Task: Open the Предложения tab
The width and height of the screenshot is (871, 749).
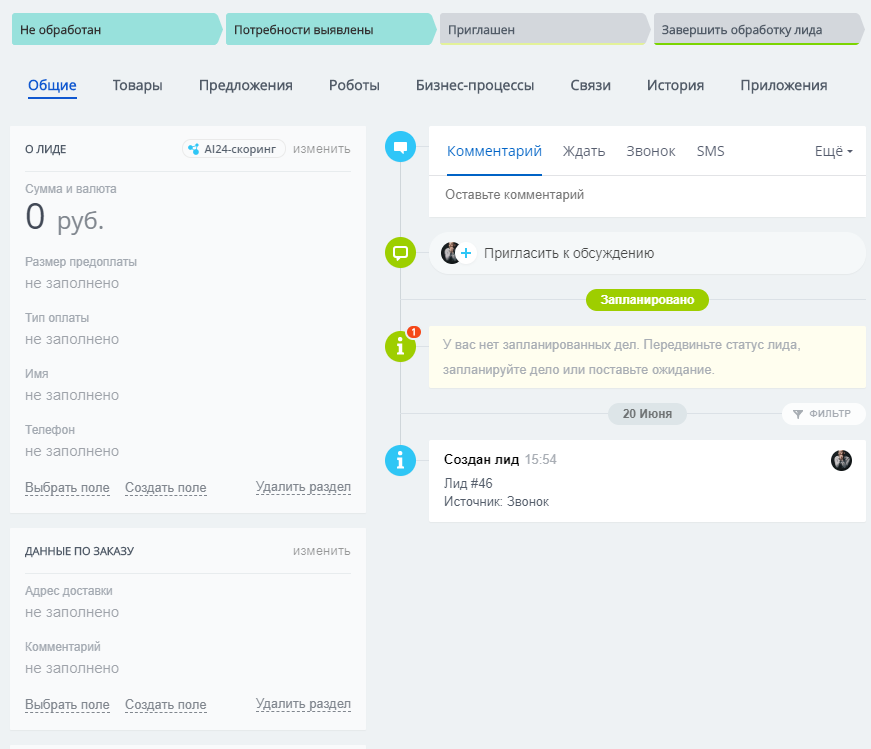Action: (246, 86)
